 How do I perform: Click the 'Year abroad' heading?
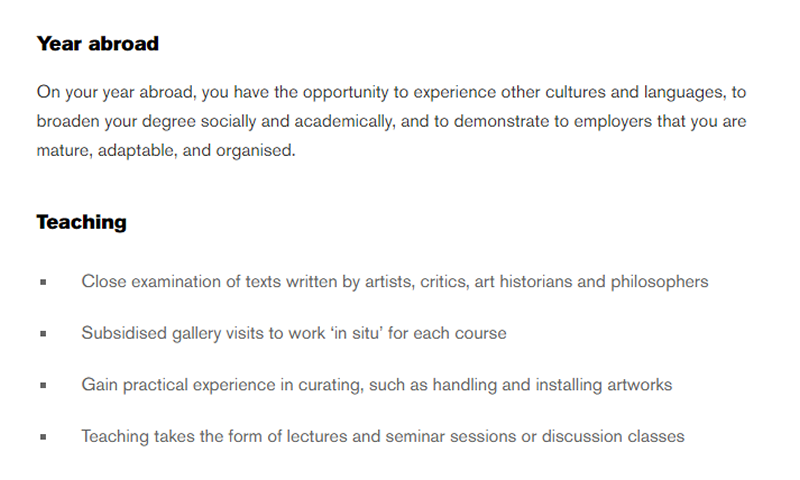[97, 44]
